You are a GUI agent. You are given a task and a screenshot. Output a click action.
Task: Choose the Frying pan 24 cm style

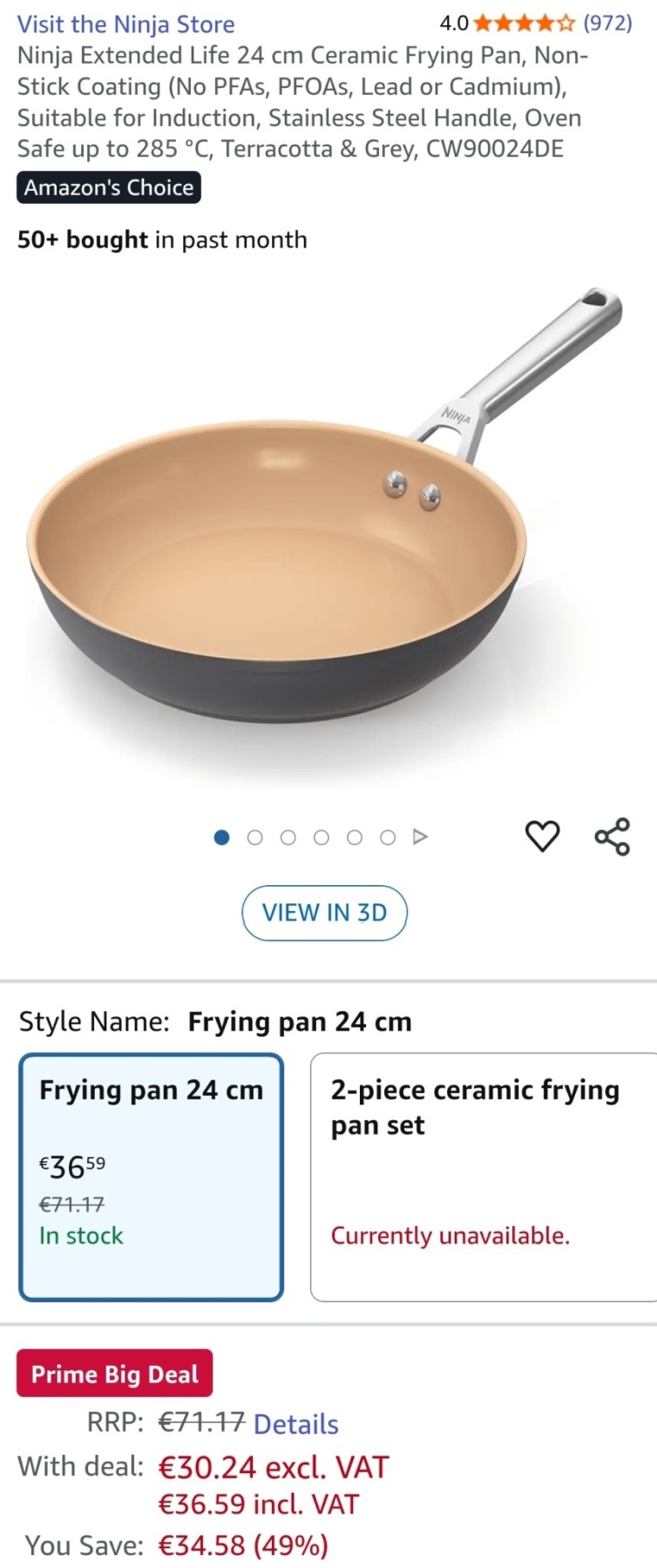tap(152, 1177)
